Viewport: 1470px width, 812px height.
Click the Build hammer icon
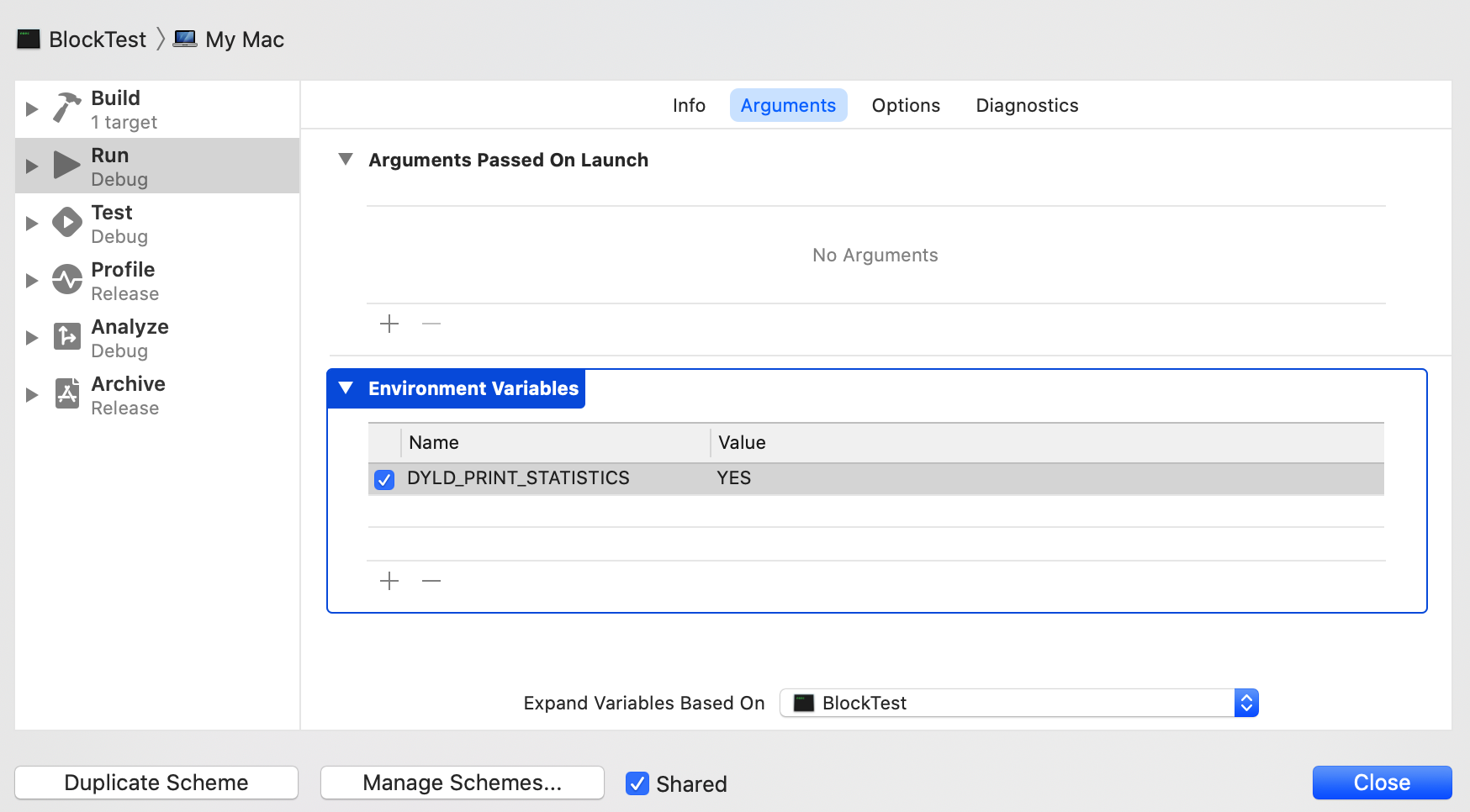pos(66,108)
